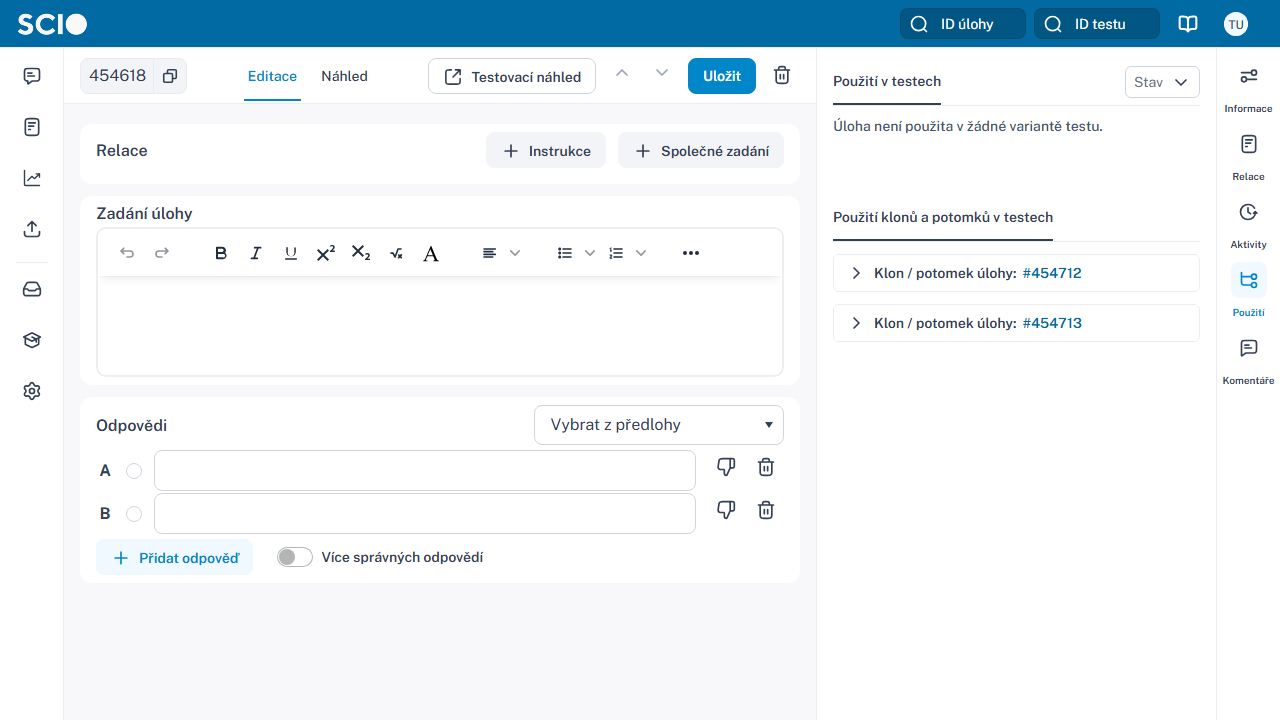Go to next task with down arrow
Image resolution: width=1280 pixels, height=720 pixels.
(x=661, y=73)
